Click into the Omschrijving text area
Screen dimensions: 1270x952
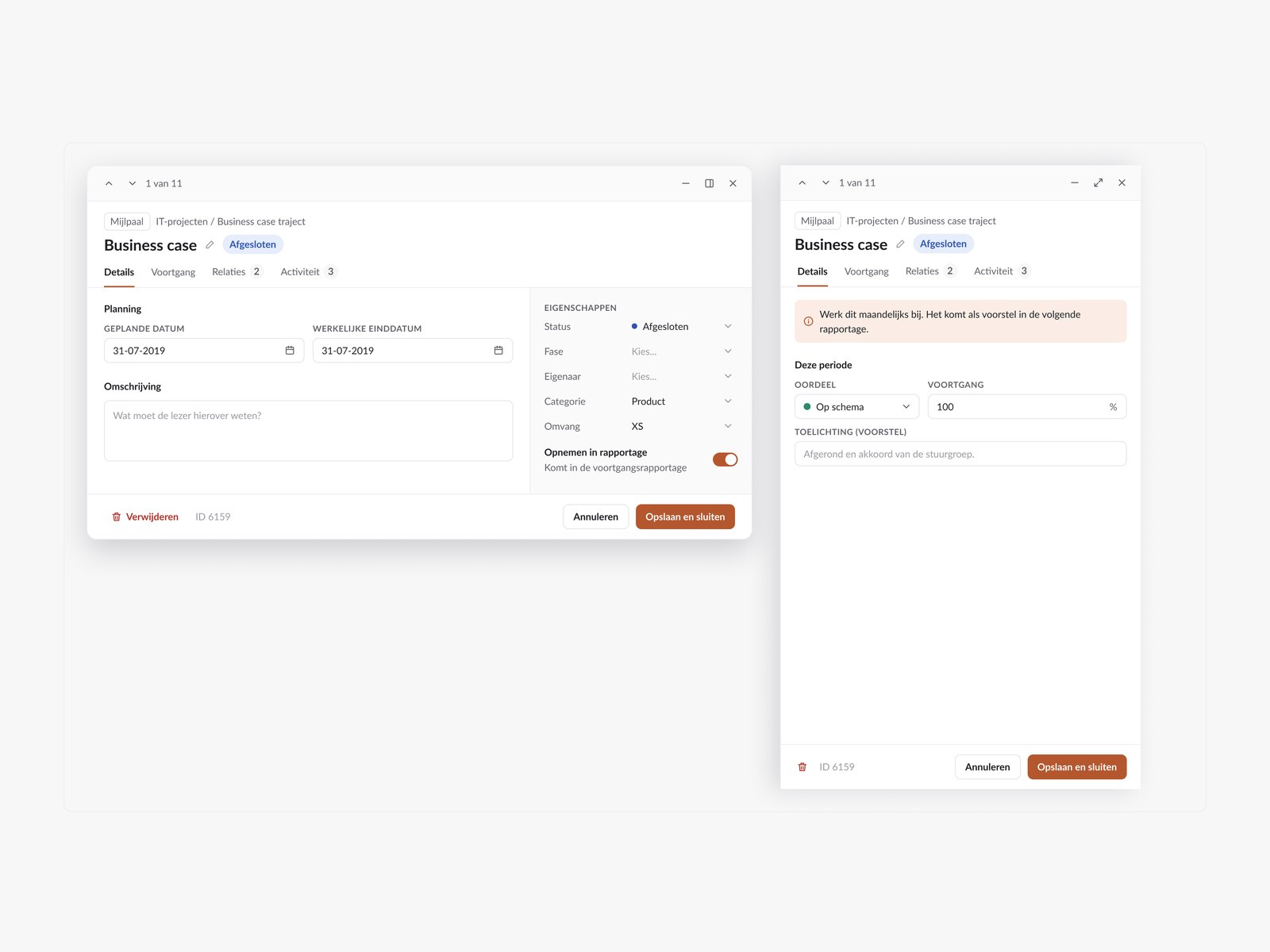pos(308,431)
